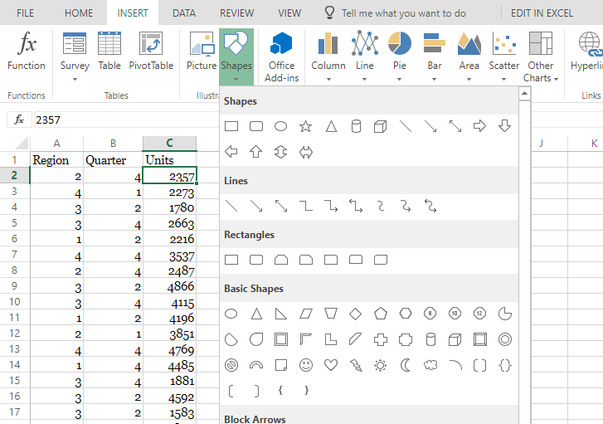Click EDIT IN EXCEL
Screen dimensions: 603x424
541,13
